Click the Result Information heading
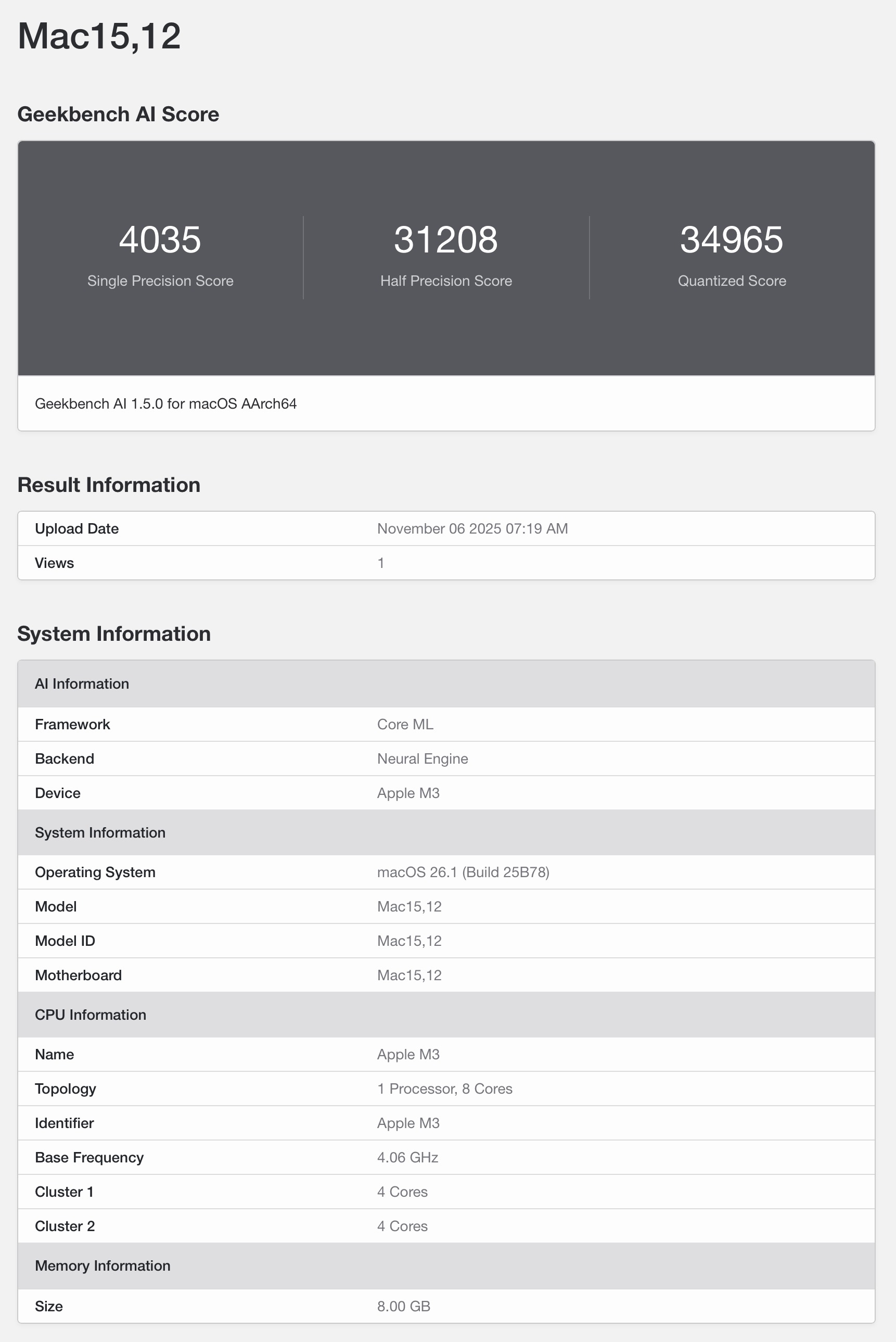Viewport: 896px width, 1342px height. coord(109,485)
